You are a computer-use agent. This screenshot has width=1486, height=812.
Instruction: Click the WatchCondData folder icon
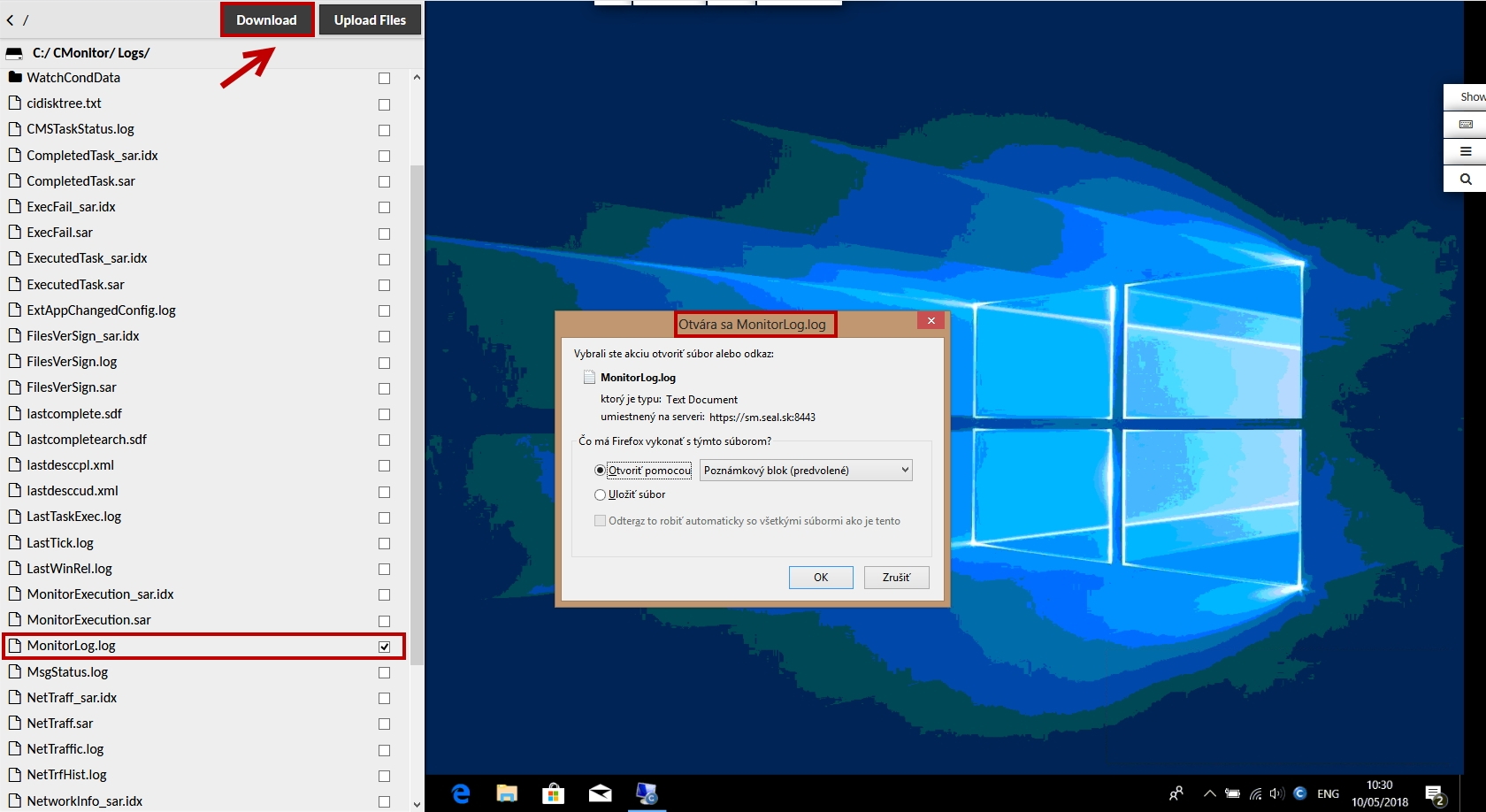pyautogui.click(x=15, y=77)
